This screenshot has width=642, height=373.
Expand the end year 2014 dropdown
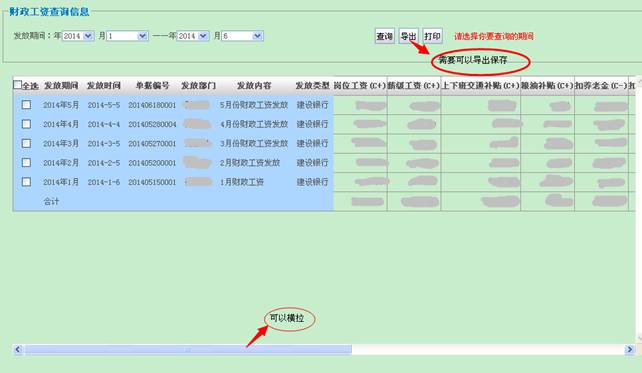[x=193, y=36]
